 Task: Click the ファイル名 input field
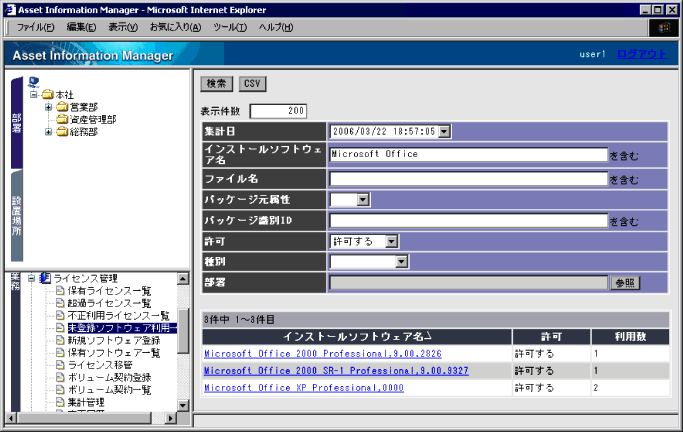pos(469,179)
